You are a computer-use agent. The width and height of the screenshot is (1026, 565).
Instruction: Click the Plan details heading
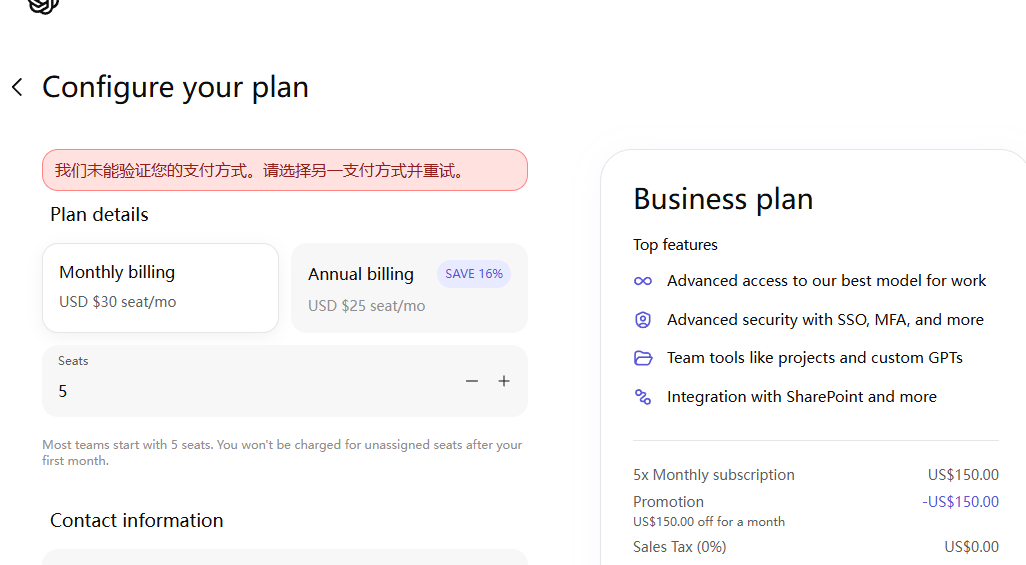tap(99, 215)
